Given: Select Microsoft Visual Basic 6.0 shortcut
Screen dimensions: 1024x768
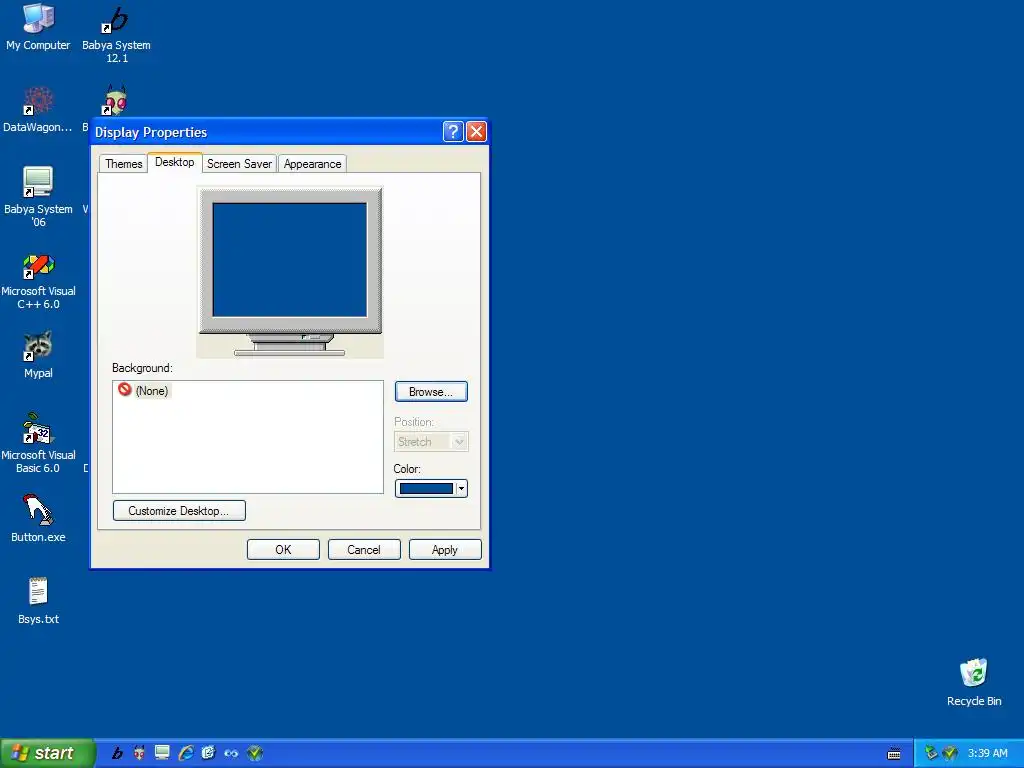Looking at the screenshot, I should pos(38,444).
